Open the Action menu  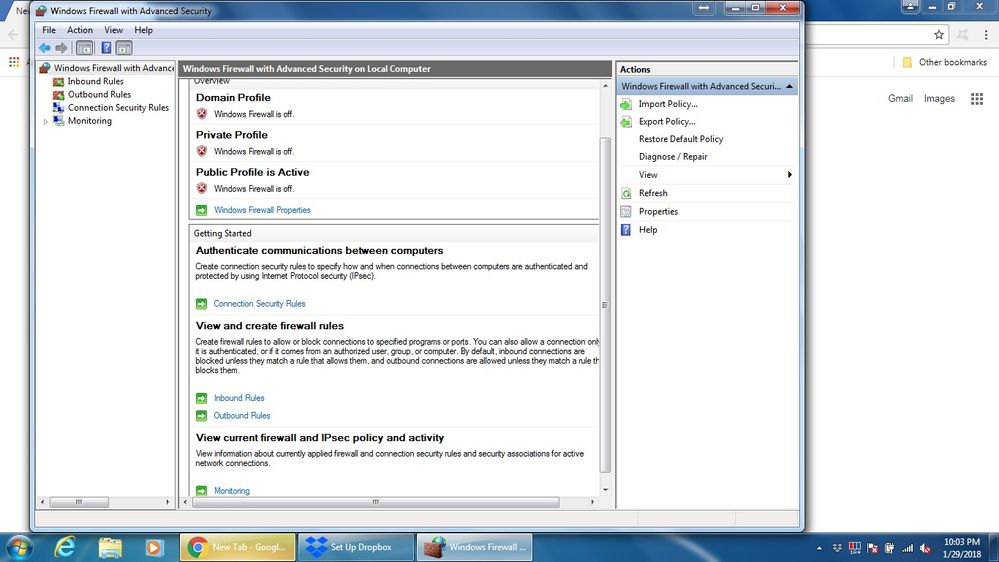(80, 30)
